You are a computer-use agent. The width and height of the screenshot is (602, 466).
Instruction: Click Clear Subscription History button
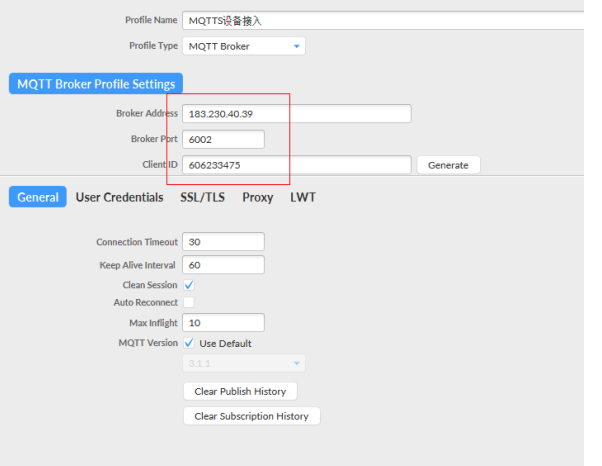click(x=252, y=416)
